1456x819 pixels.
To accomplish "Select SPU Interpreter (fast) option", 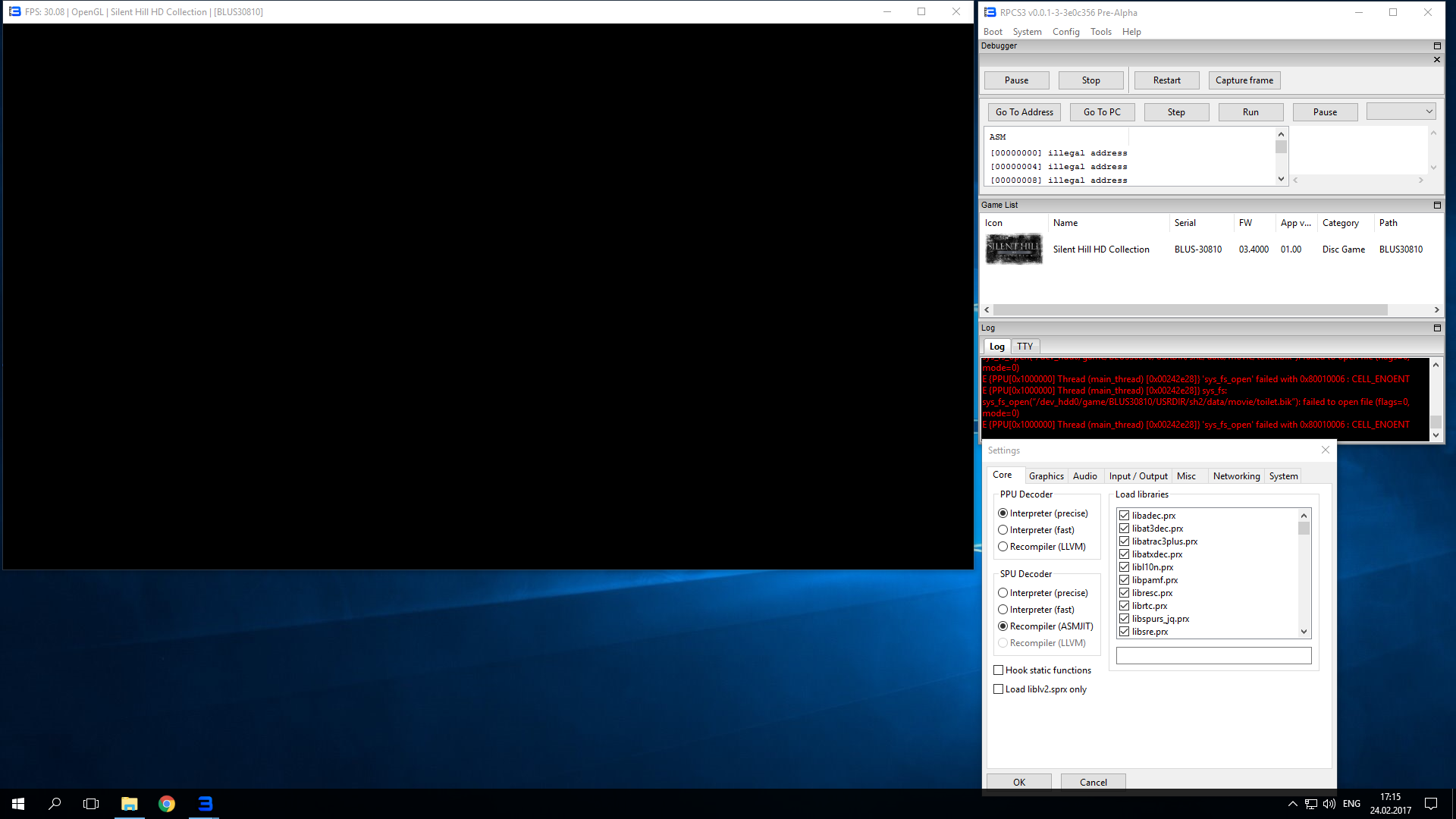I will [1003, 610].
